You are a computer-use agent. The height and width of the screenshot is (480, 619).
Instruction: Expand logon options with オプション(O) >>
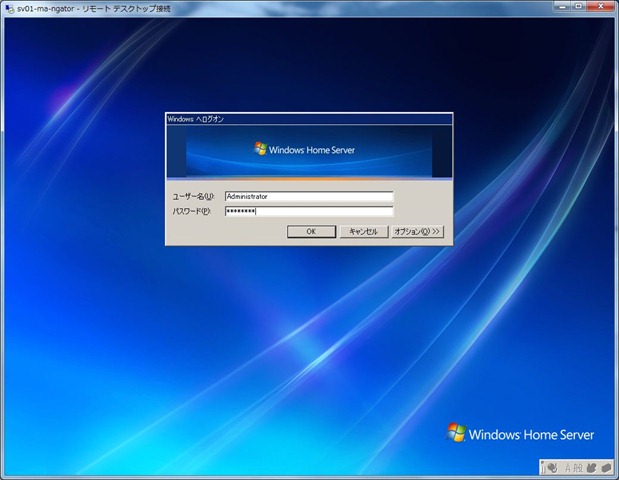417,232
